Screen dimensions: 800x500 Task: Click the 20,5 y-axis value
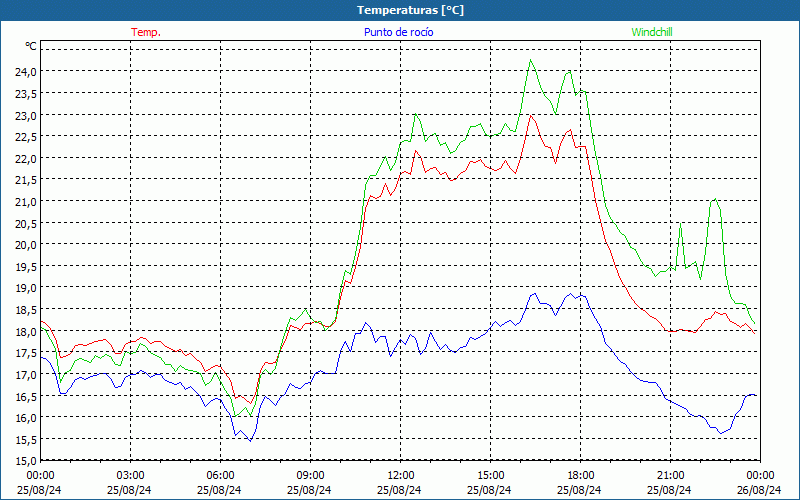coord(26,223)
